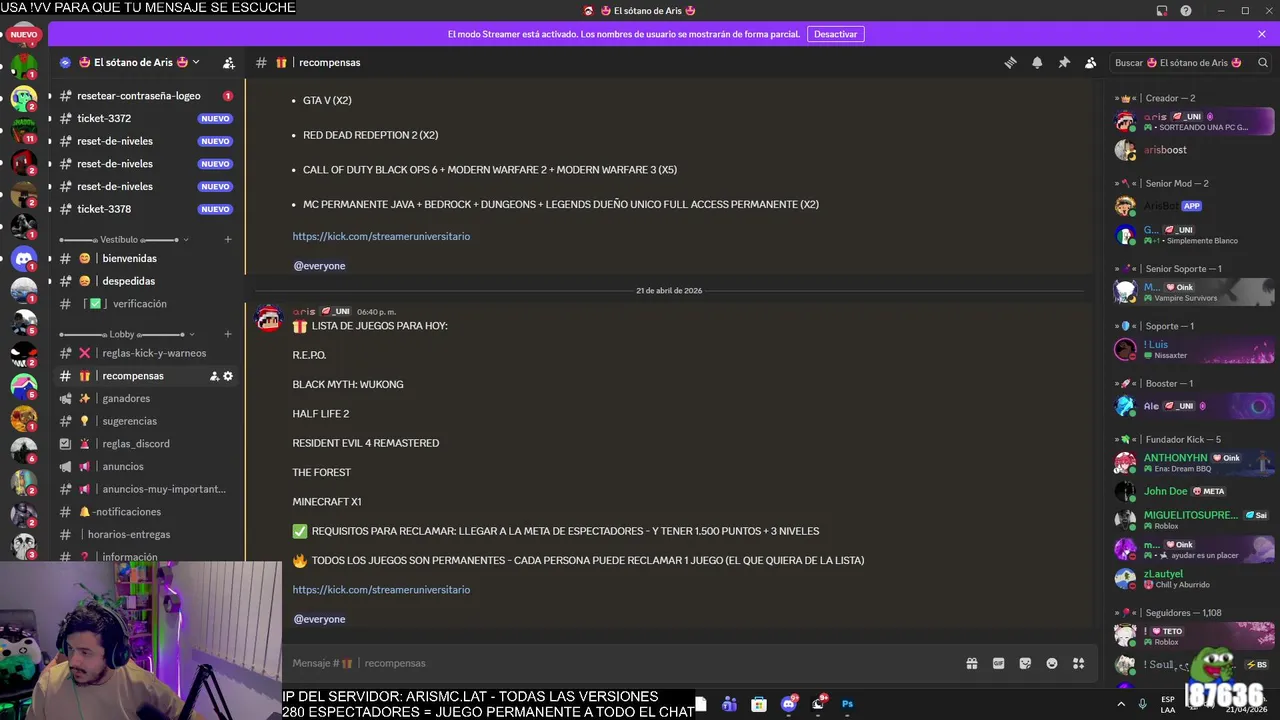The height and width of the screenshot is (720, 1280).
Task: Collapse the Vestíbulo category
Action: (124, 240)
